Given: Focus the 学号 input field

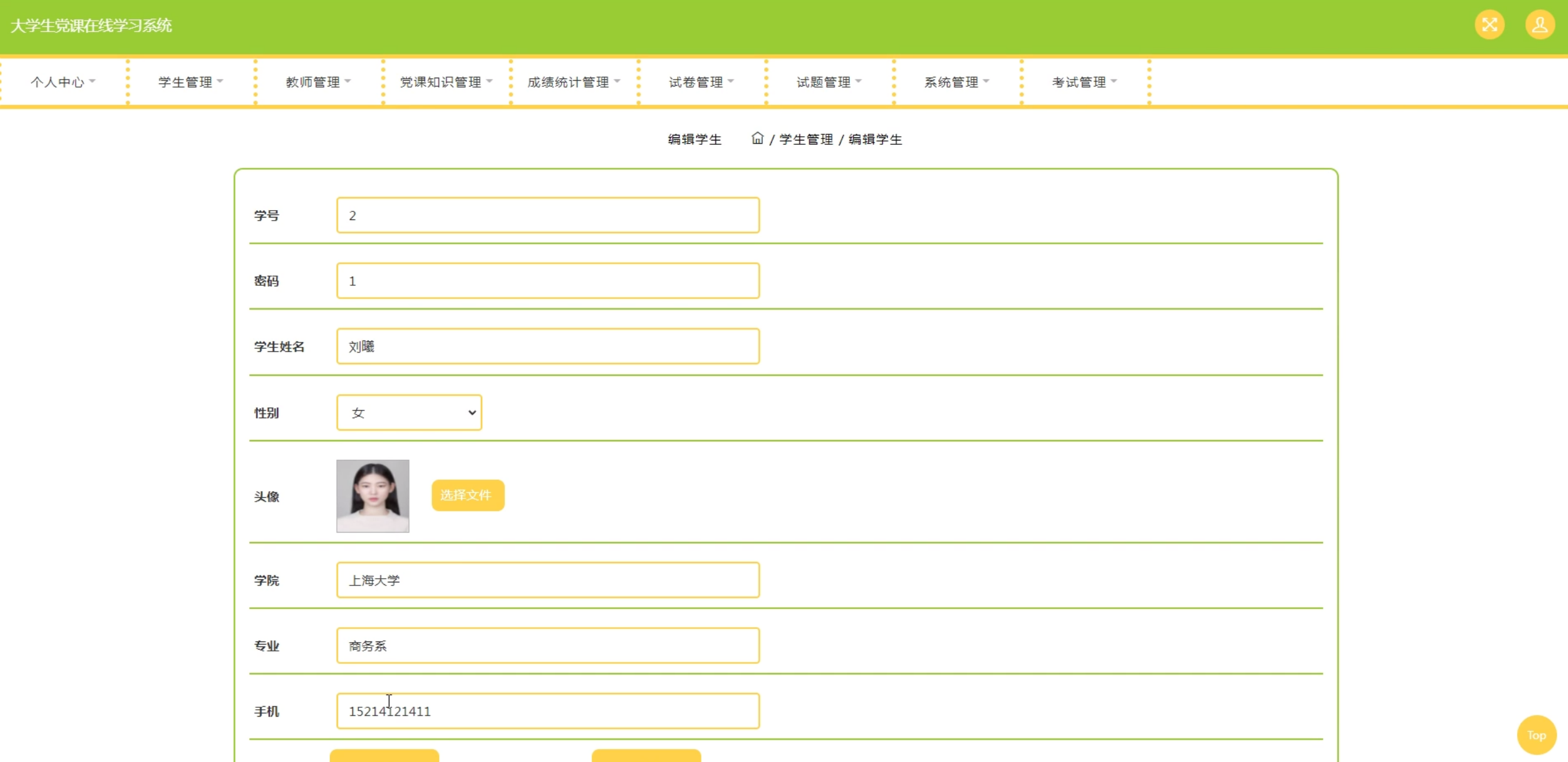Looking at the screenshot, I should 547,216.
